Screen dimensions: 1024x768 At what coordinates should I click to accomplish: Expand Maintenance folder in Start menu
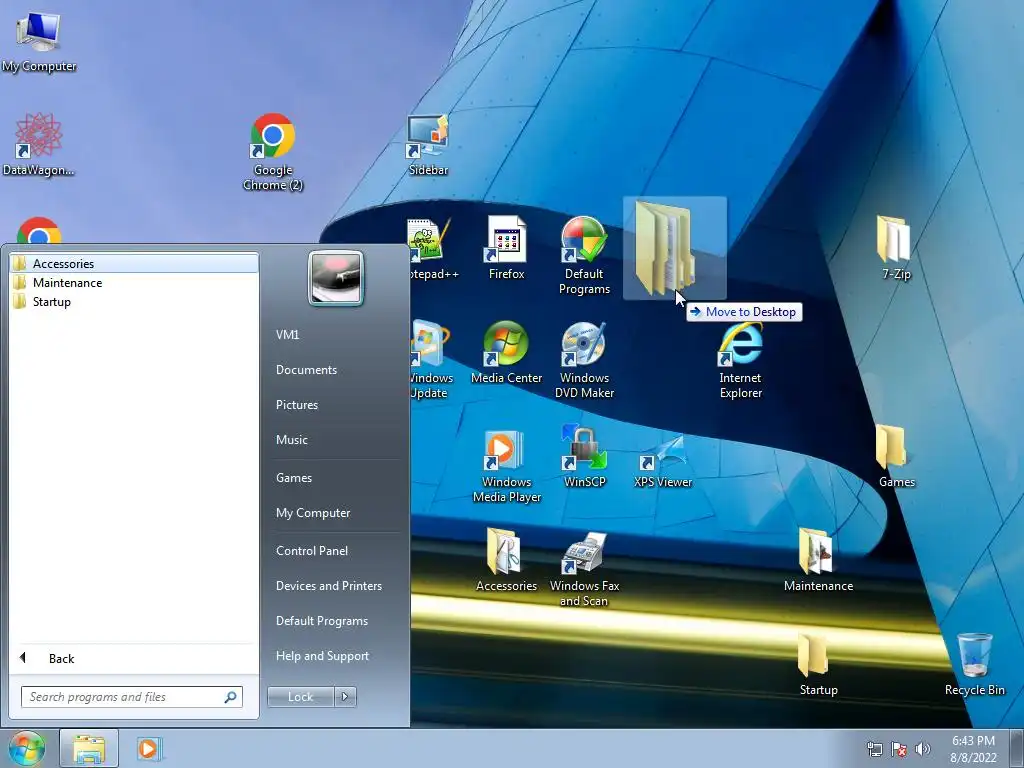pyautogui.click(x=135, y=283)
